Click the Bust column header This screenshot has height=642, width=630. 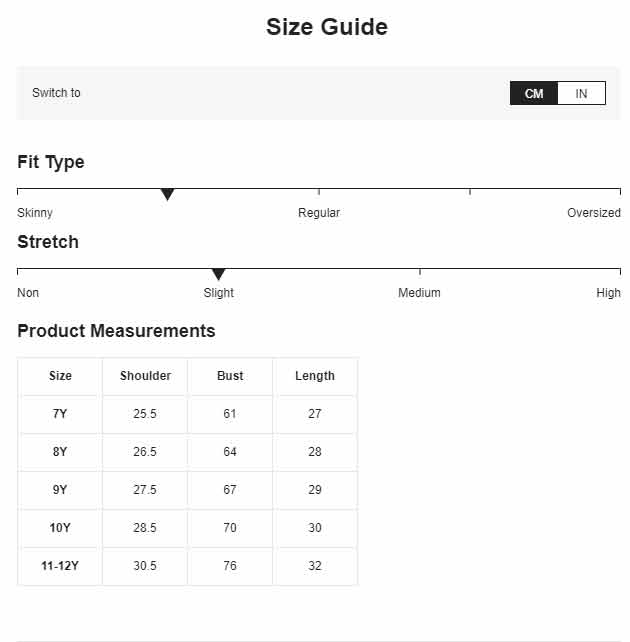tap(230, 376)
